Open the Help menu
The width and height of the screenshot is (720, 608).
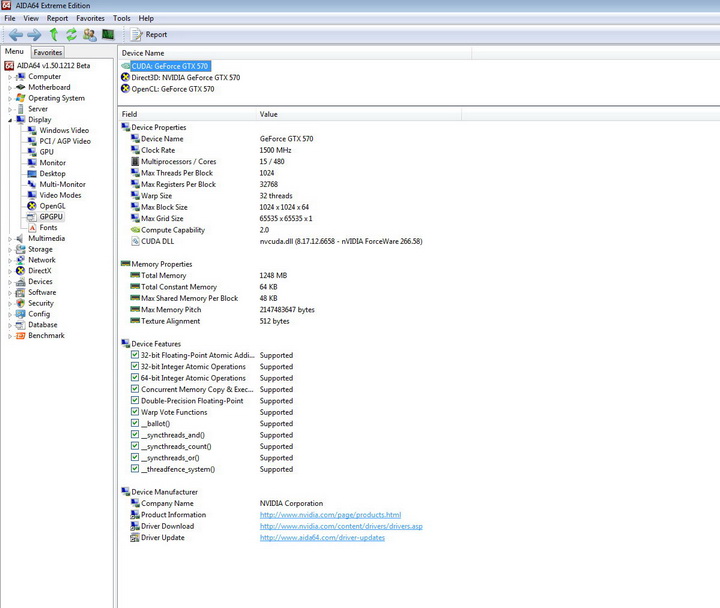[x=146, y=18]
